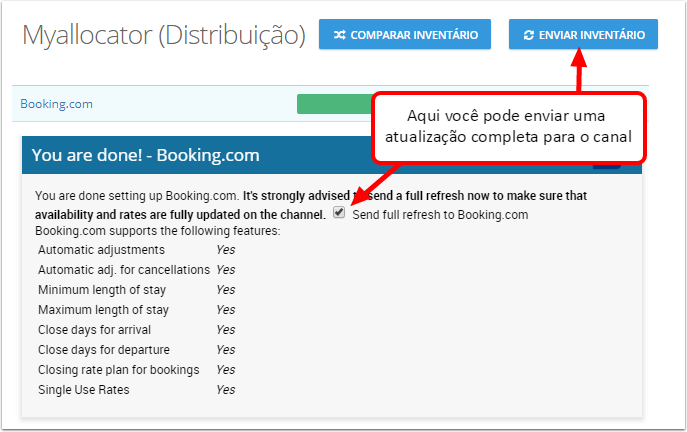Click the 'Minimum length of stay' row

136,290
